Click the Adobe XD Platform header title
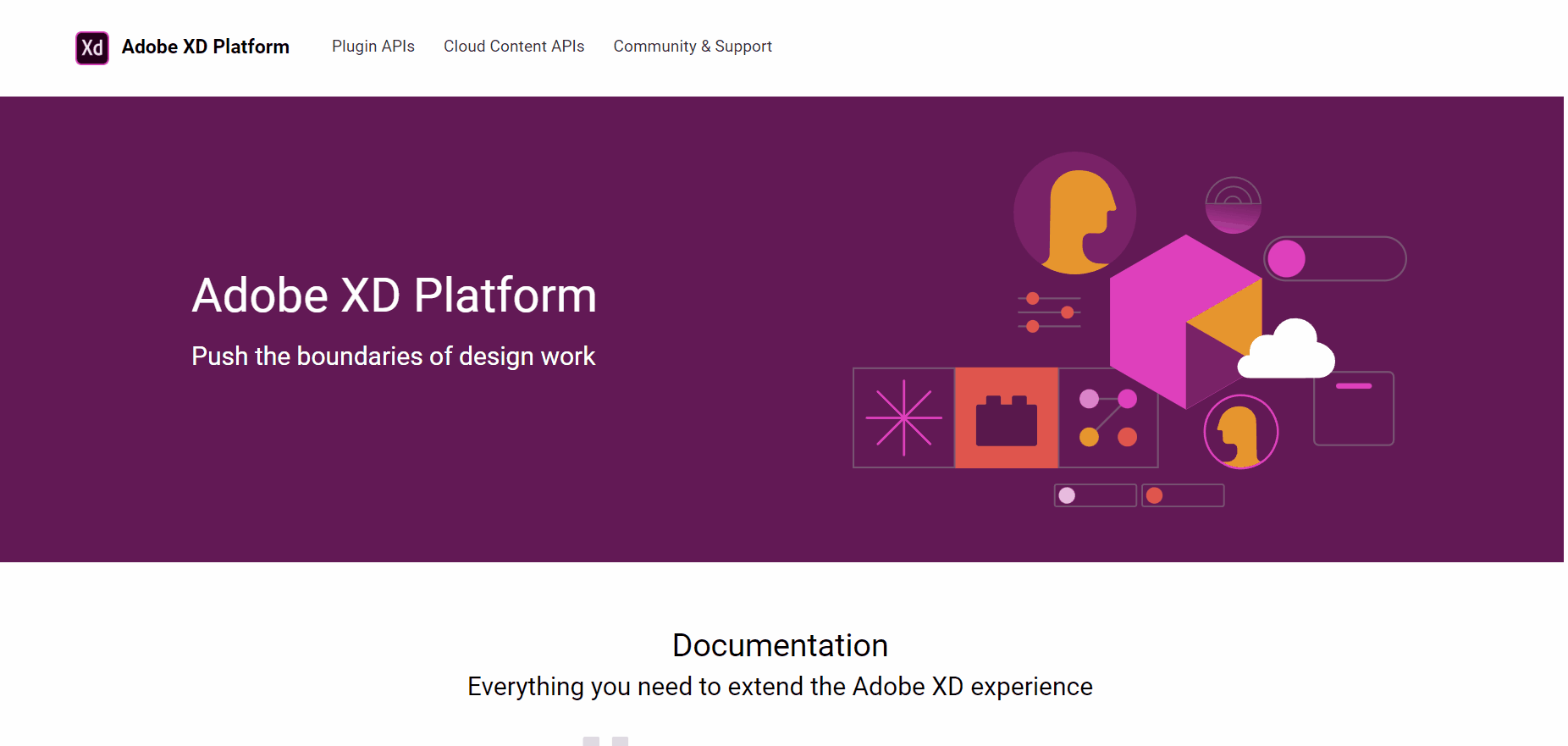Viewport: 1568px width, 746px height. click(205, 47)
